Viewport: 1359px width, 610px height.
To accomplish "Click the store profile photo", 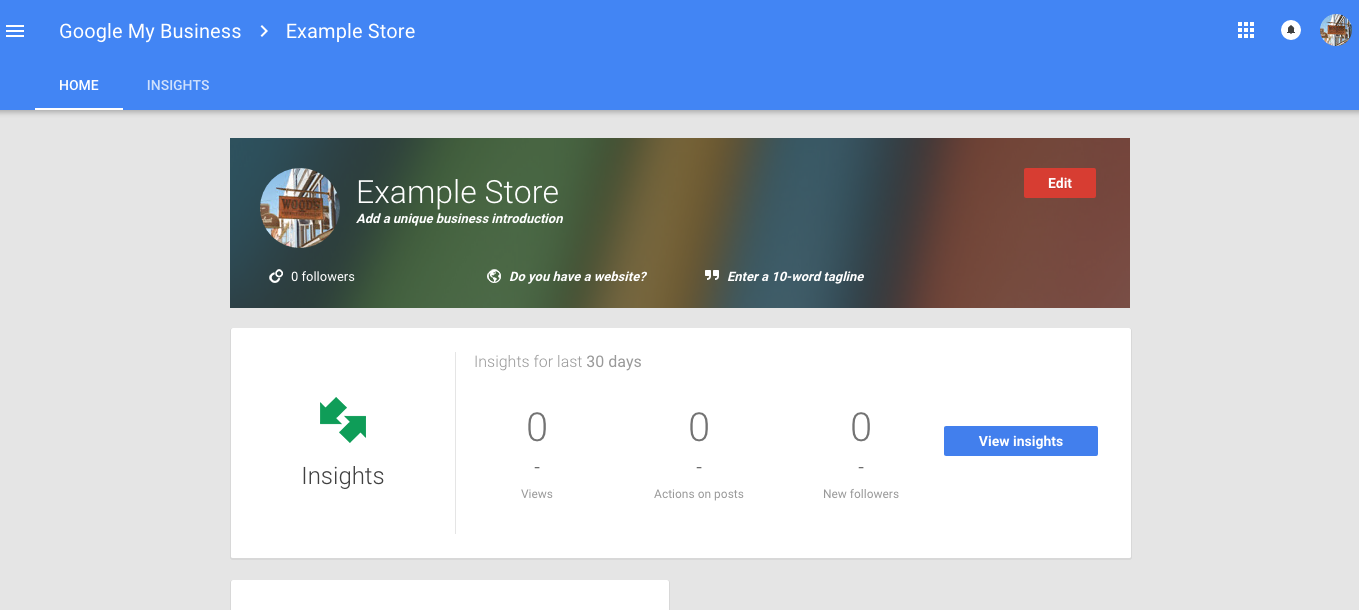I will coord(300,208).
